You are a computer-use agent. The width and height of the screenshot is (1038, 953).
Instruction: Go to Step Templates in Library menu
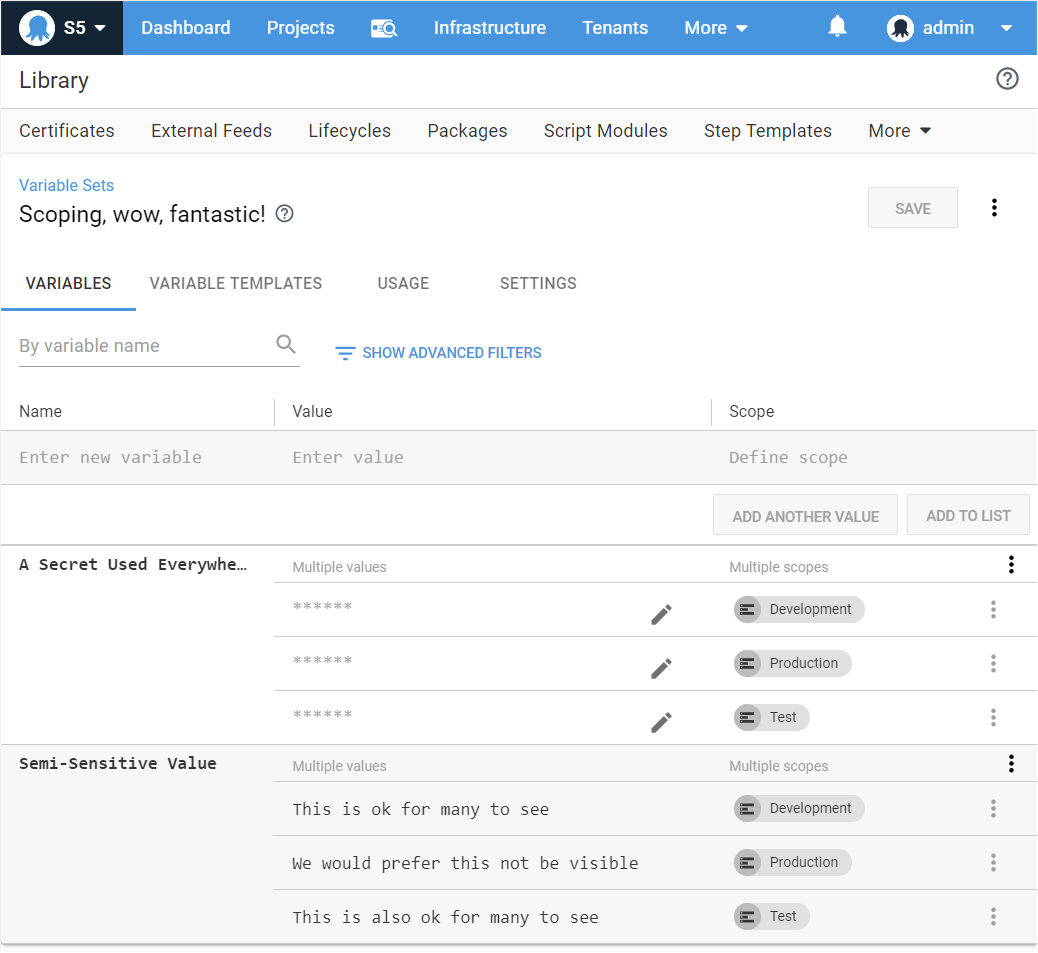(x=767, y=131)
